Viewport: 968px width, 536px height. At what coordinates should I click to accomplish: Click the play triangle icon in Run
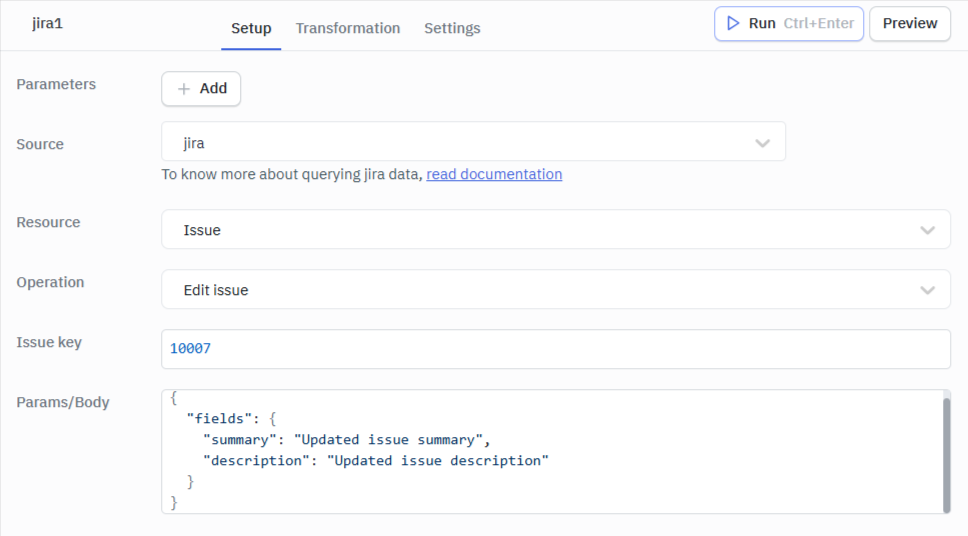point(733,23)
